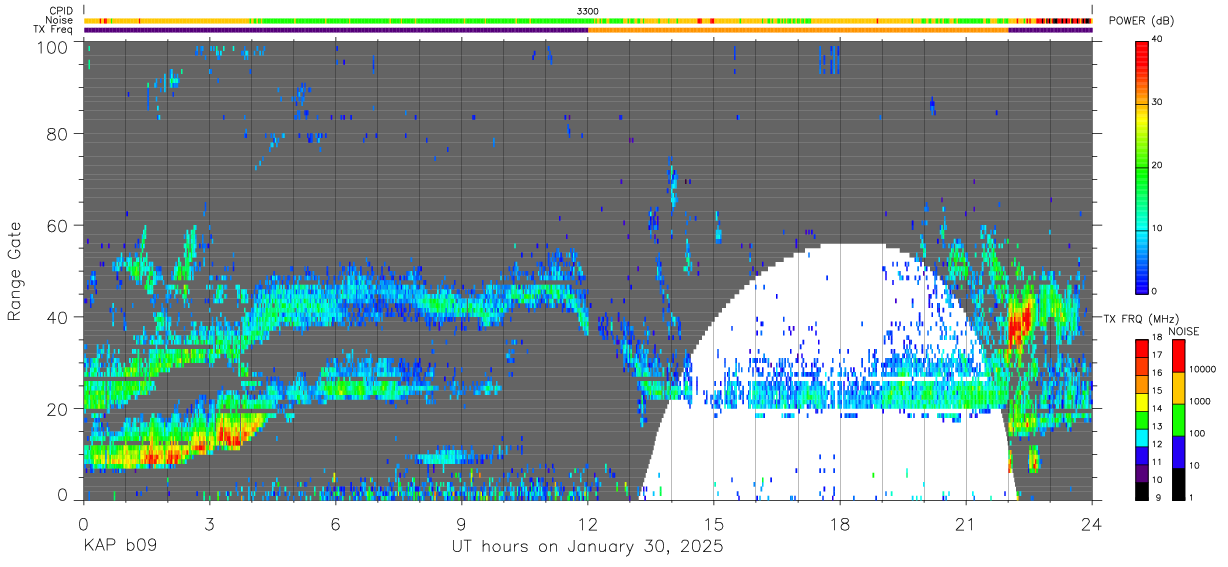Viewport: 1228px width, 567px height.
Task: Click the y-axis tick label '60'
Action: coord(58,227)
